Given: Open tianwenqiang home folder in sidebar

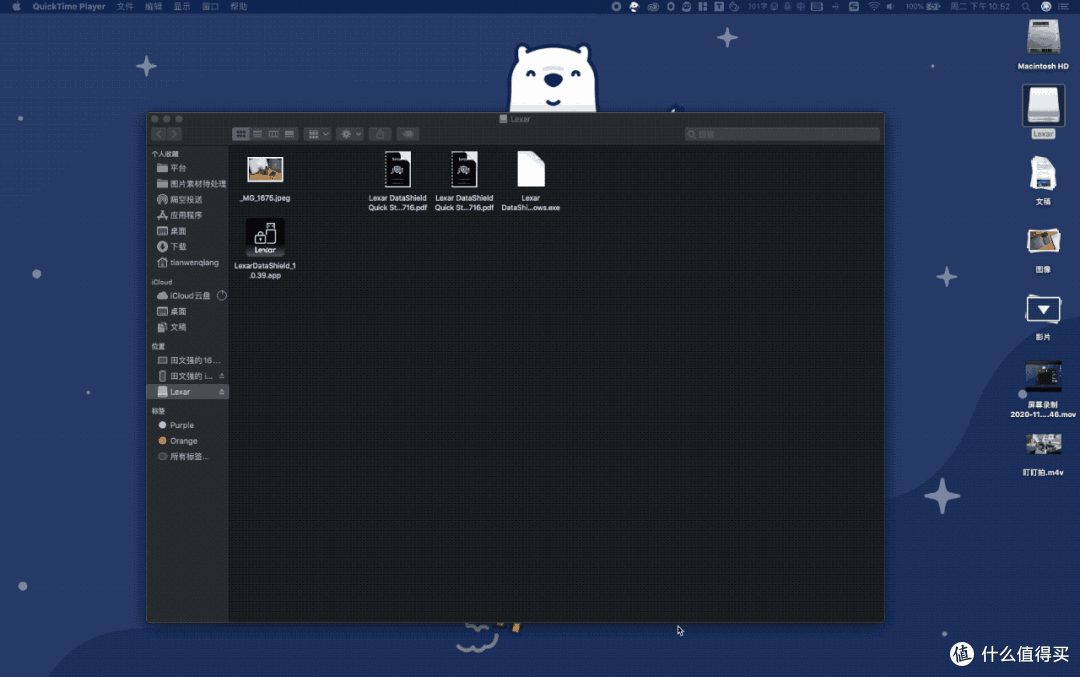Looking at the screenshot, I should (x=187, y=262).
